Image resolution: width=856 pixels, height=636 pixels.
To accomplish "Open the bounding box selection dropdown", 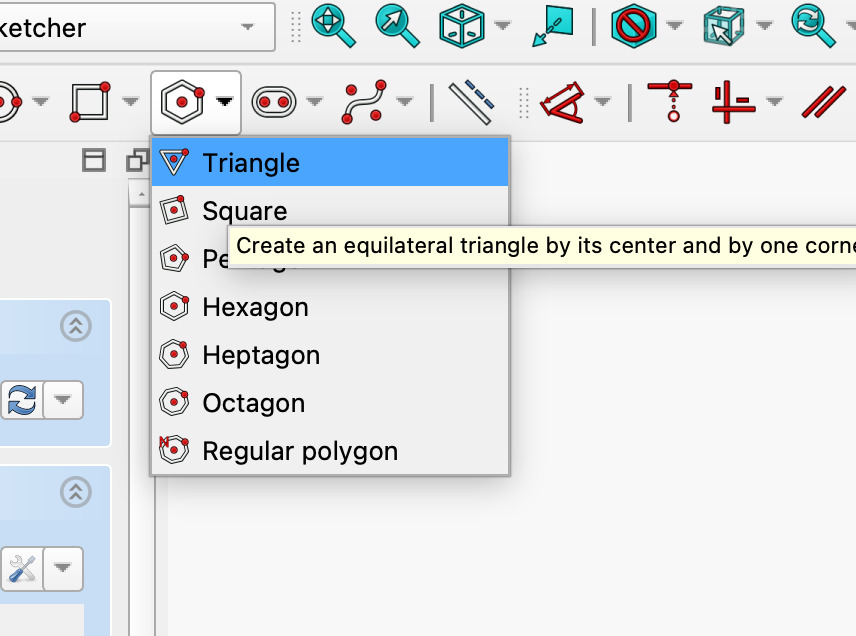I will coord(764,25).
